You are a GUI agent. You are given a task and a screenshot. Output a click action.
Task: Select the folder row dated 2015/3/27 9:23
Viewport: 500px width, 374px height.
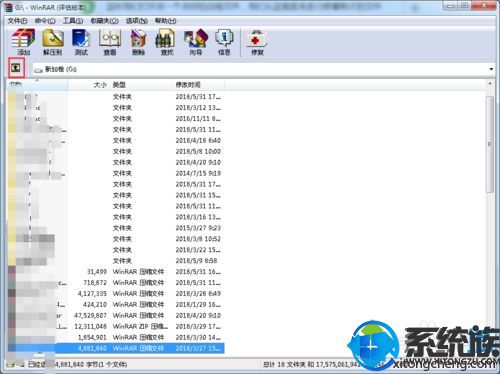pos(116,228)
